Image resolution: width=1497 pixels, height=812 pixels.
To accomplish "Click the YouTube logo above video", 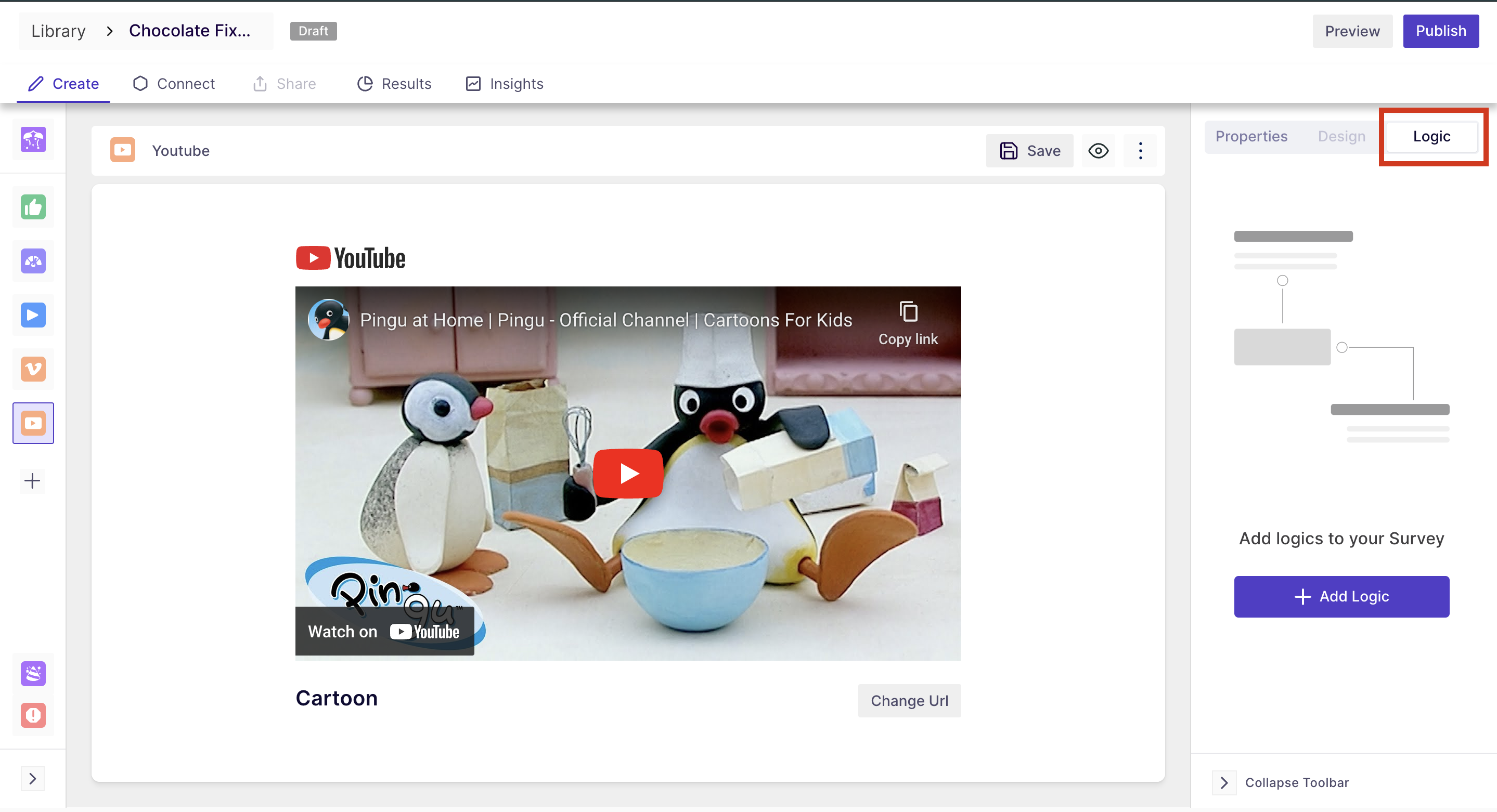I will point(351,258).
